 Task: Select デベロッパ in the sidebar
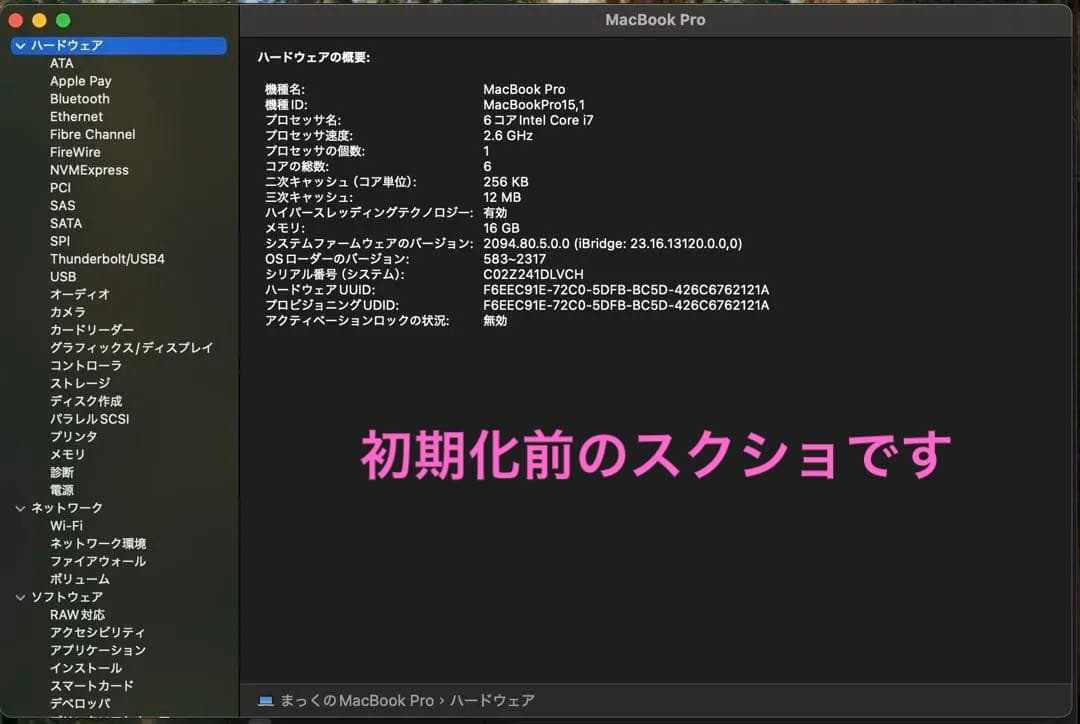[x=80, y=703]
